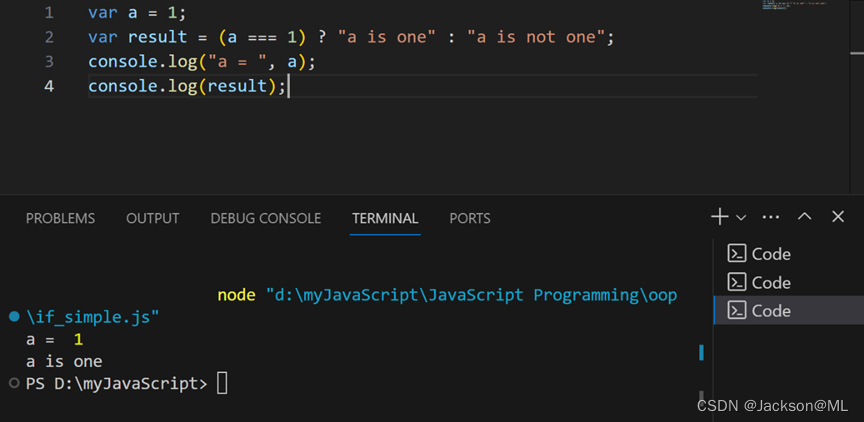
Task: Switch to the PORTS tab
Action: [x=470, y=218]
